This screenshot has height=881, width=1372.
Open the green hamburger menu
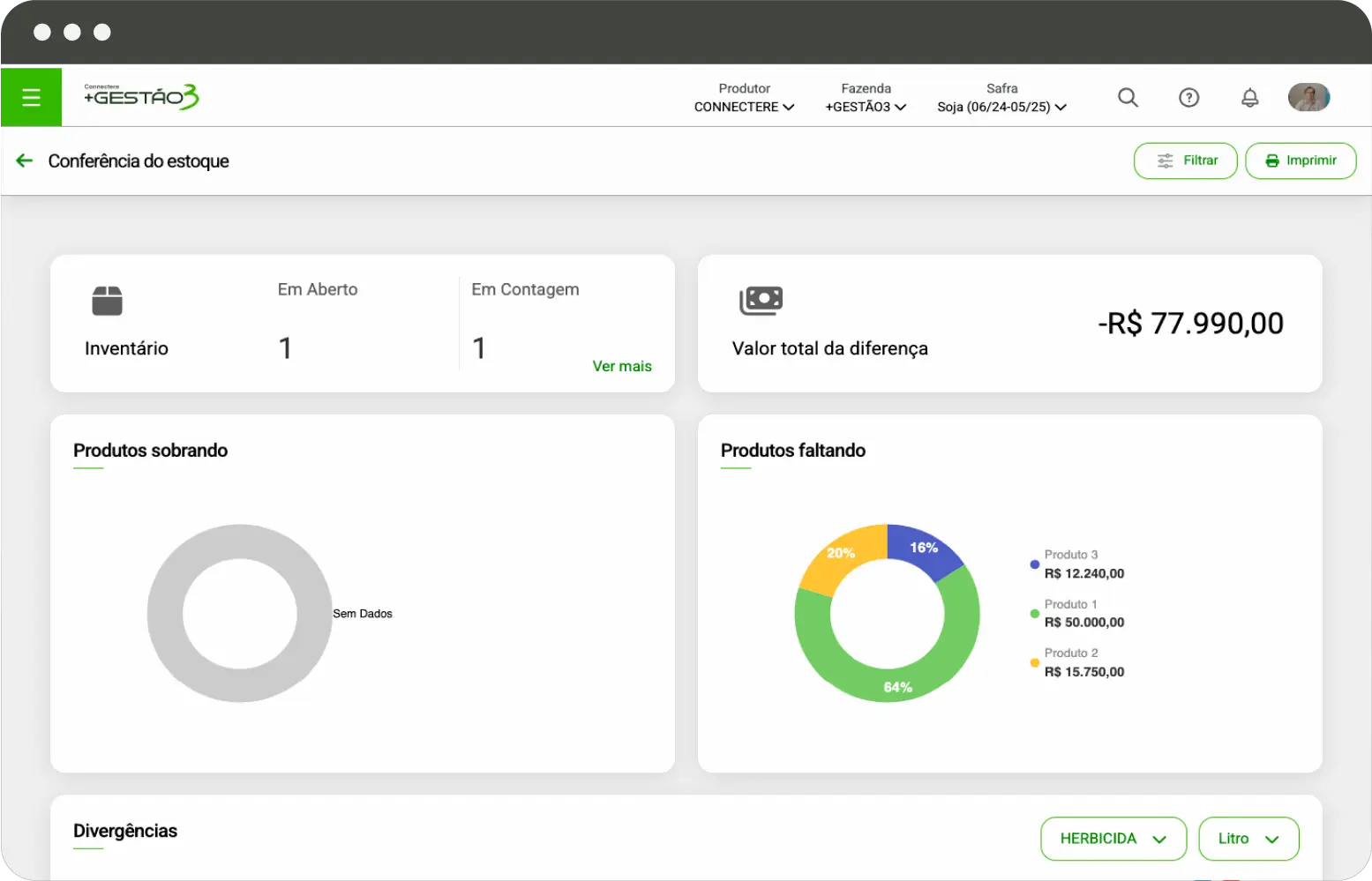31,97
